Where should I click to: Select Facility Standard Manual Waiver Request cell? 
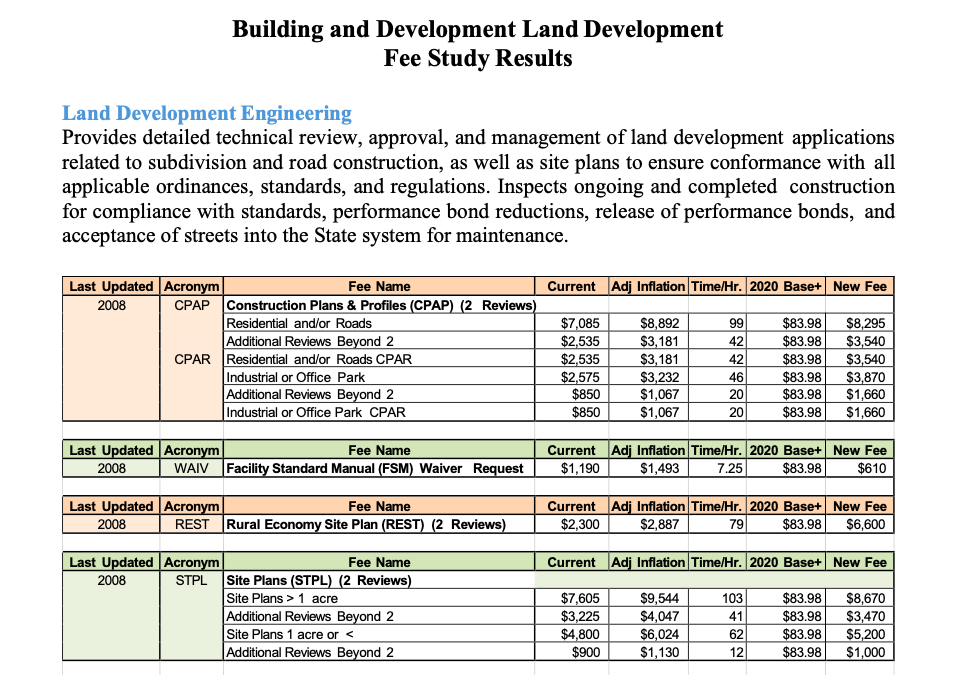click(x=375, y=468)
